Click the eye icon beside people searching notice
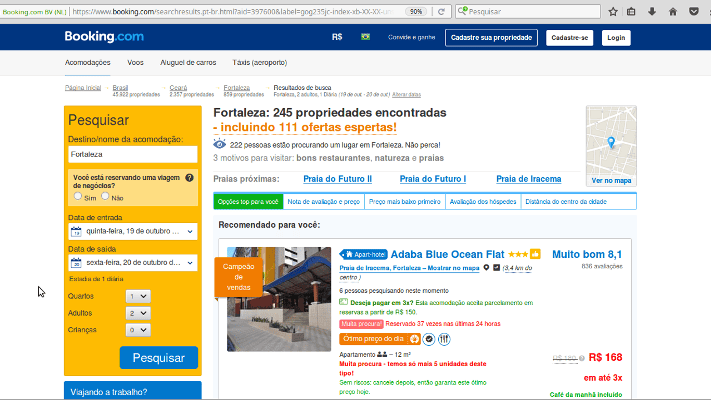Screen dimensions: 711x400 click(x=219, y=144)
